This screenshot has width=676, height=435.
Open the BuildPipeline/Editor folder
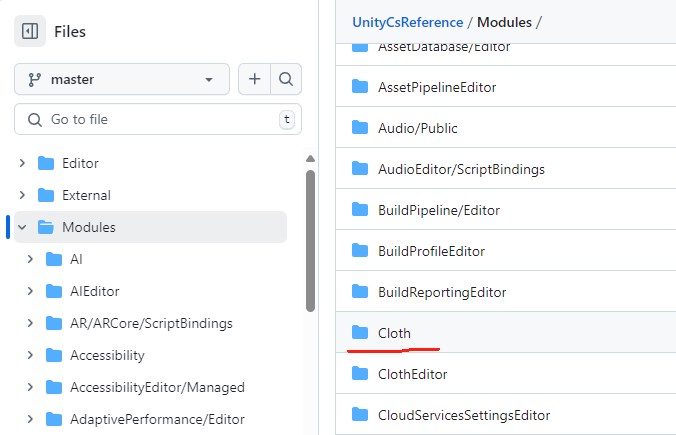tap(439, 210)
